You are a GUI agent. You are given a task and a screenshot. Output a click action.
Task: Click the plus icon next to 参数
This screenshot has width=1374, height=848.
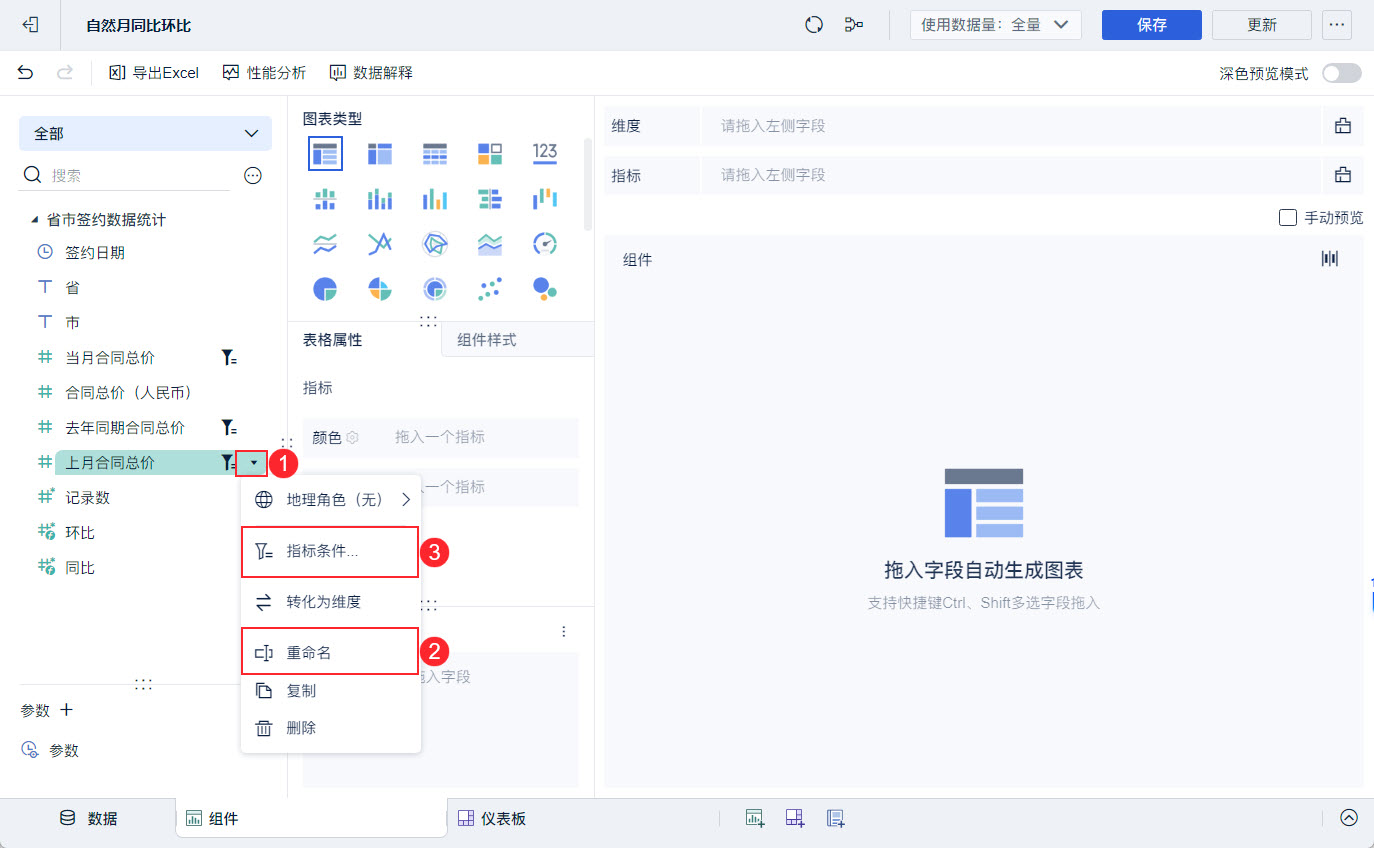pos(67,710)
